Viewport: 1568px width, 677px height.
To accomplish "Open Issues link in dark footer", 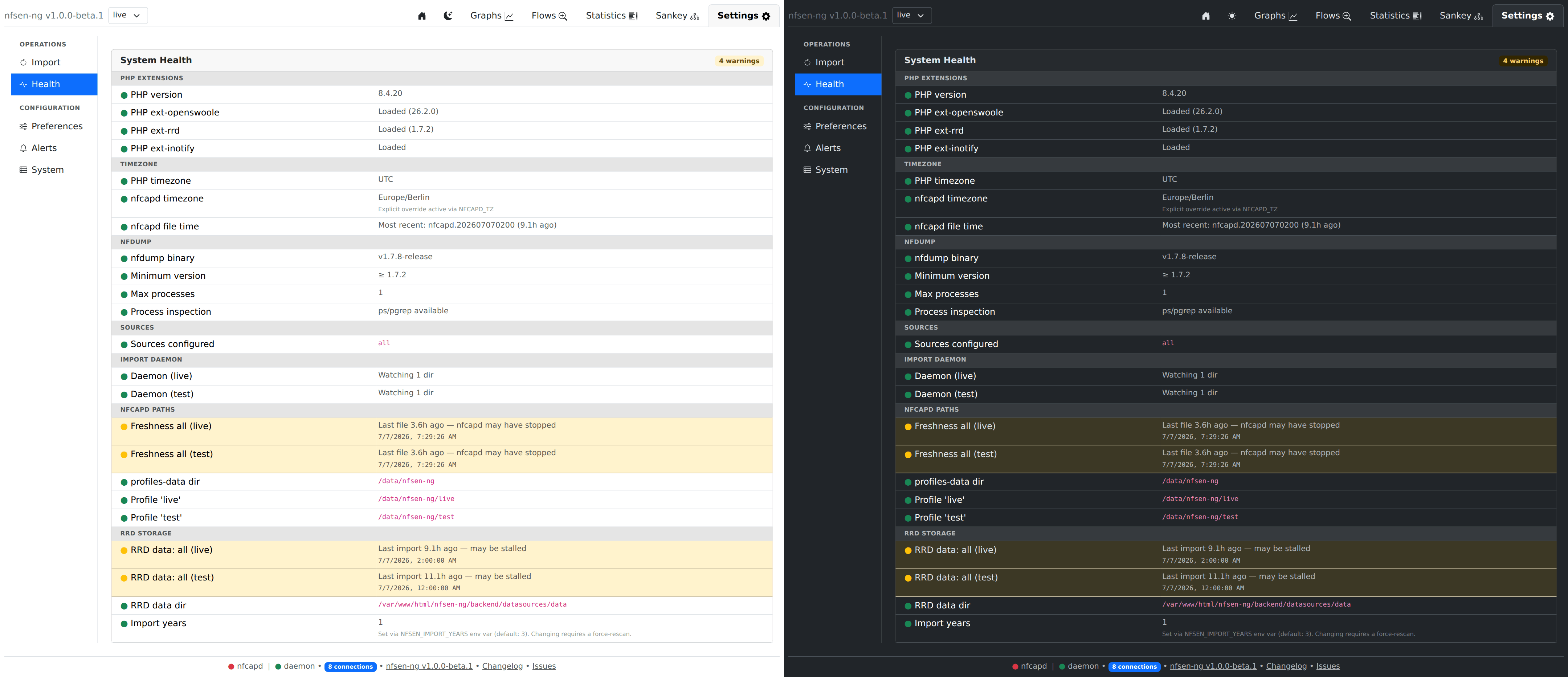I will pos(1328,666).
